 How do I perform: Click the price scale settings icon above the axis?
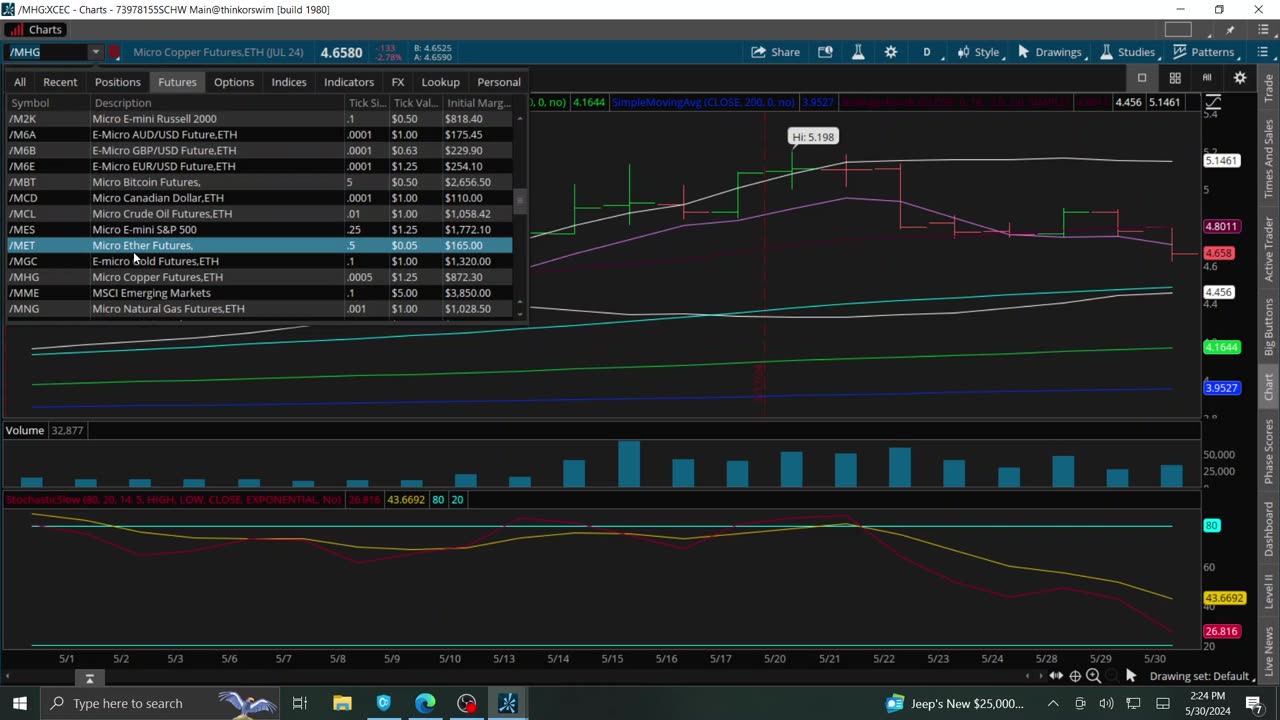(1213, 102)
